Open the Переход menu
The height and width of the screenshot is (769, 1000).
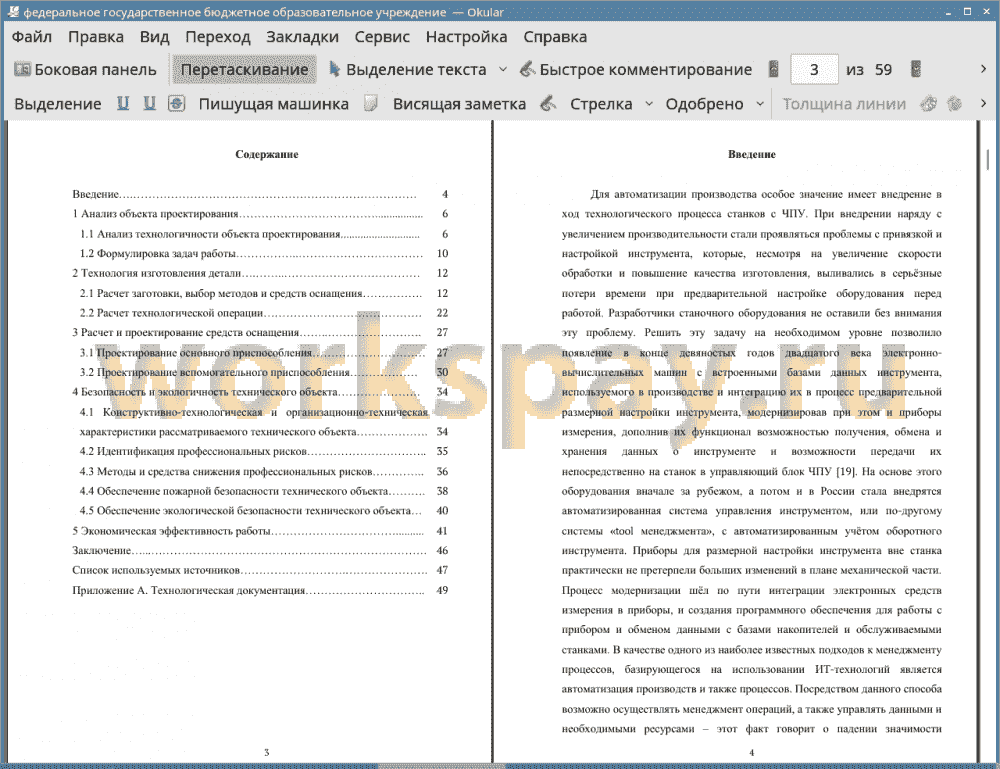click(217, 37)
